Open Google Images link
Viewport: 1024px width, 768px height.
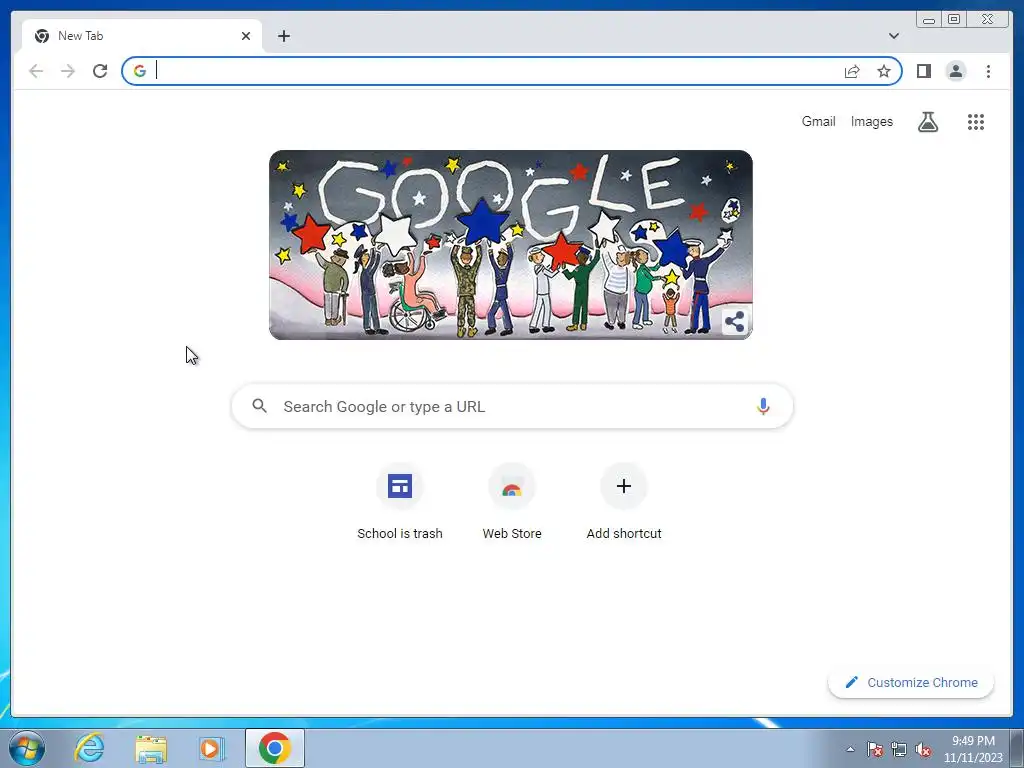871,121
